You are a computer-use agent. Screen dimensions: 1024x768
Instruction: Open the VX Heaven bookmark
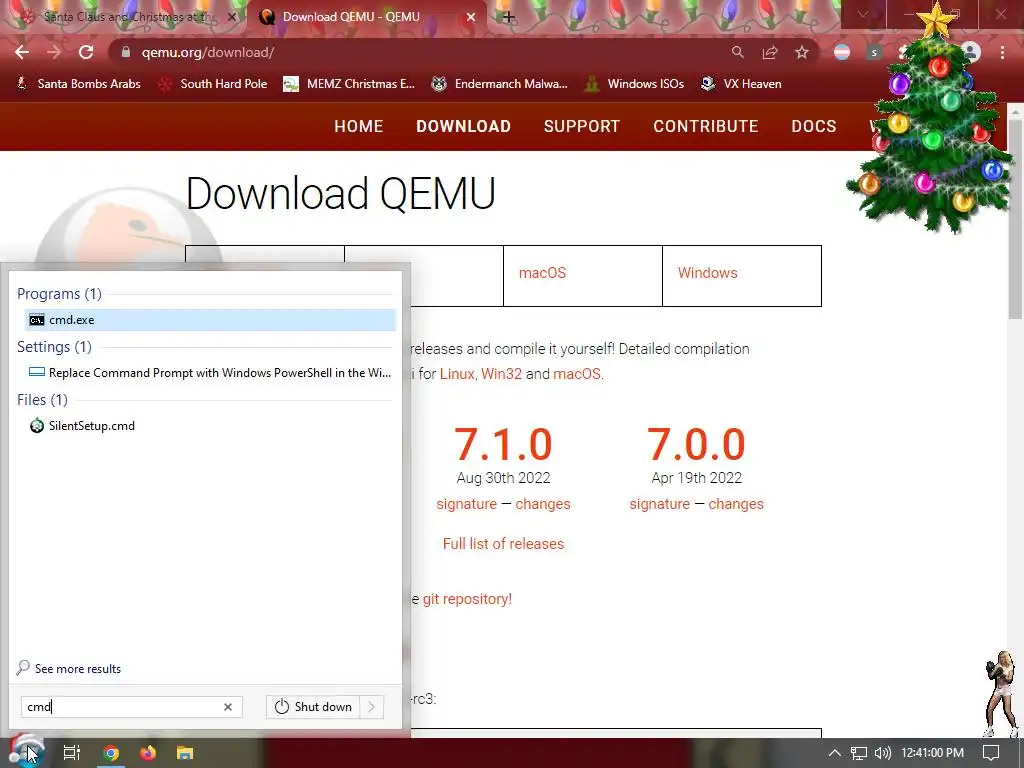(x=741, y=84)
